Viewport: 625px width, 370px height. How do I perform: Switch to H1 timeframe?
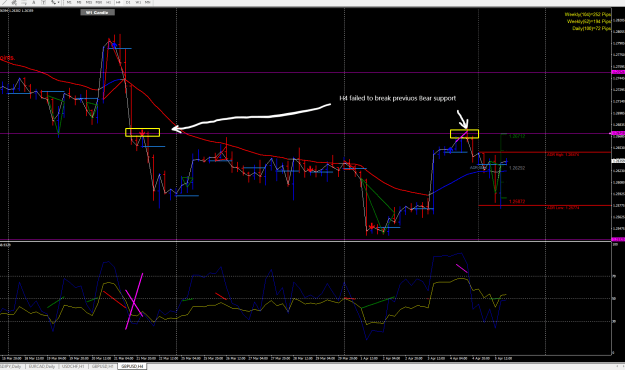click(108, 2)
